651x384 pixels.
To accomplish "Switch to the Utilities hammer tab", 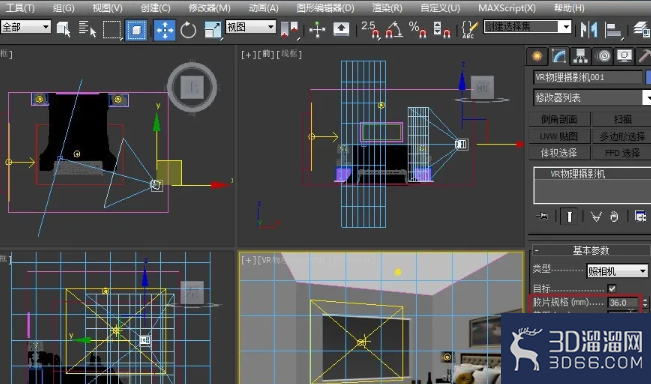I will click(x=644, y=56).
